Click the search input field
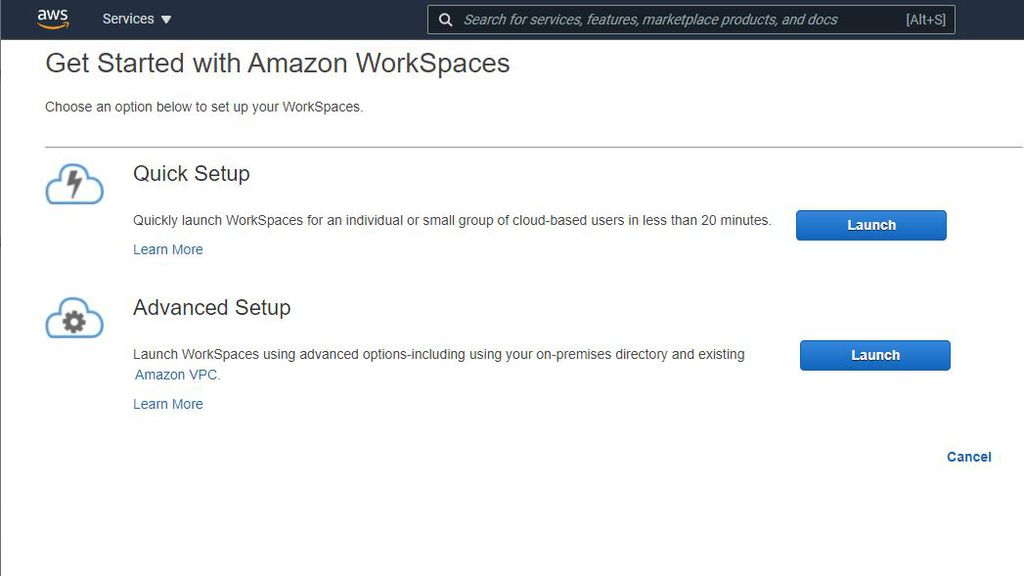This screenshot has width=1024, height=576. coord(690,19)
